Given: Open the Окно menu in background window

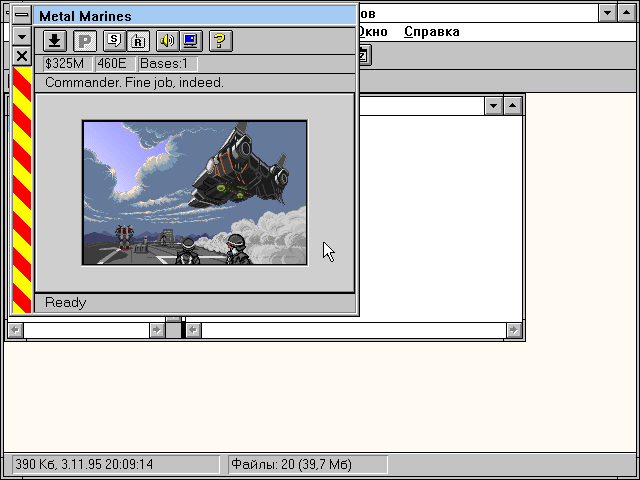Looking at the screenshot, I should click(x=372, y=32).
